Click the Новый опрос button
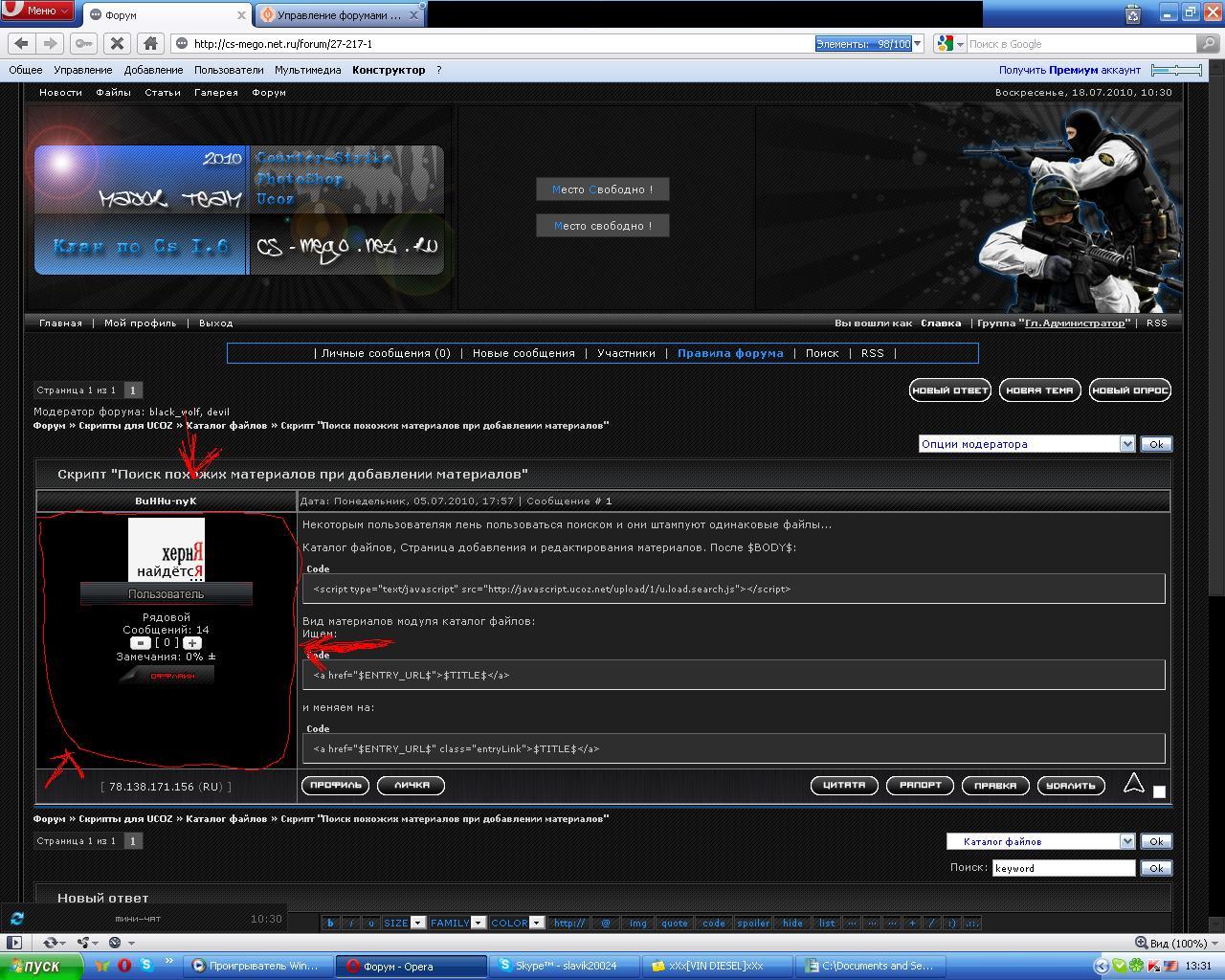 (x=1130, y=390)
